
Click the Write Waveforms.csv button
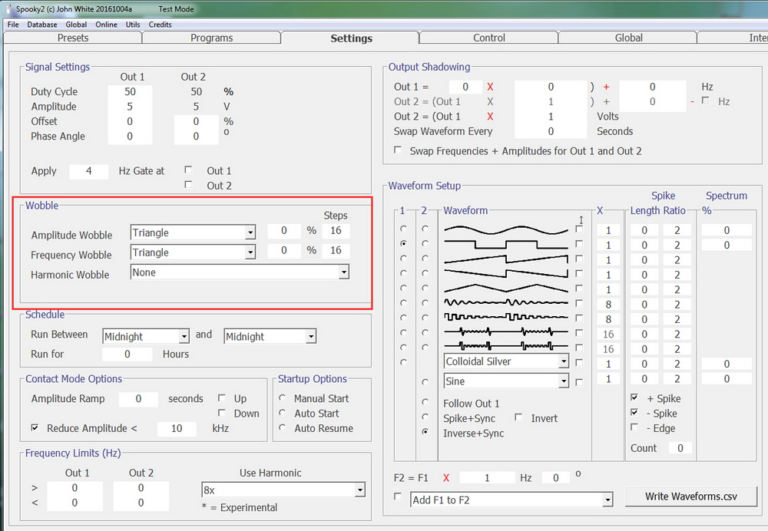coord(691,497)
